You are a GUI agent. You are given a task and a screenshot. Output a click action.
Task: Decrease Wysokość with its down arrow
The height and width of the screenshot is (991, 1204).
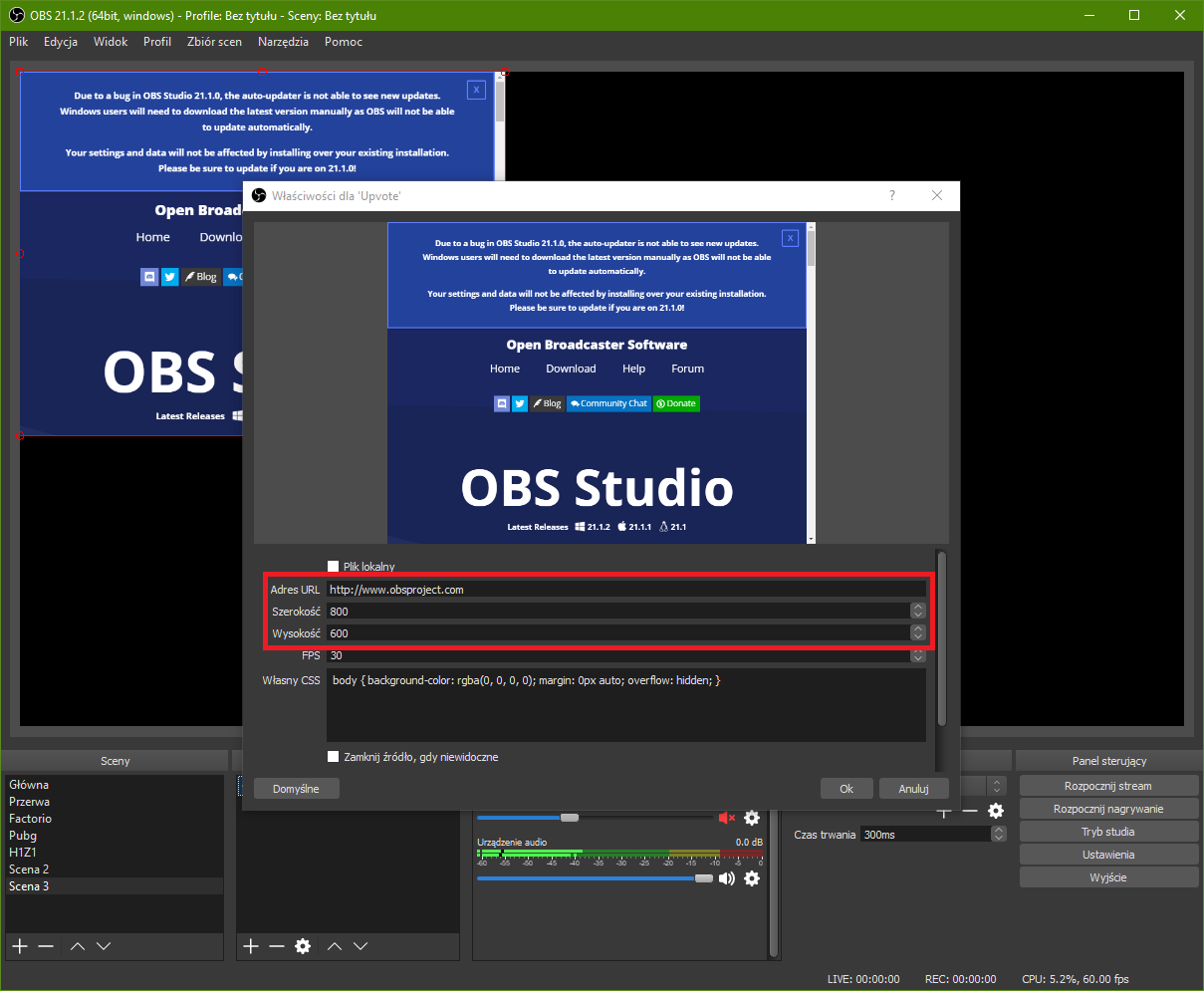click(918, 637)
